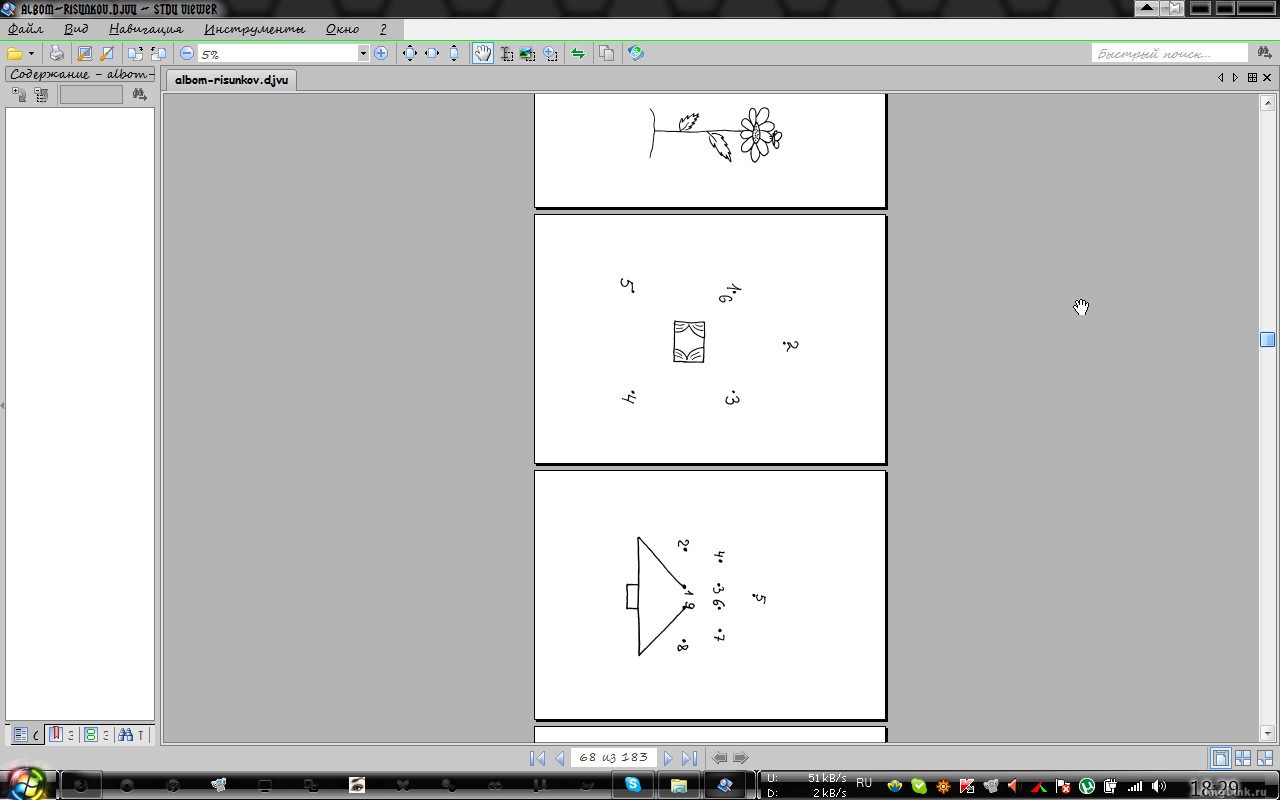Viewport: 1280px width, 800px height.
Task: Select the text selection tool
Action: 506,54
